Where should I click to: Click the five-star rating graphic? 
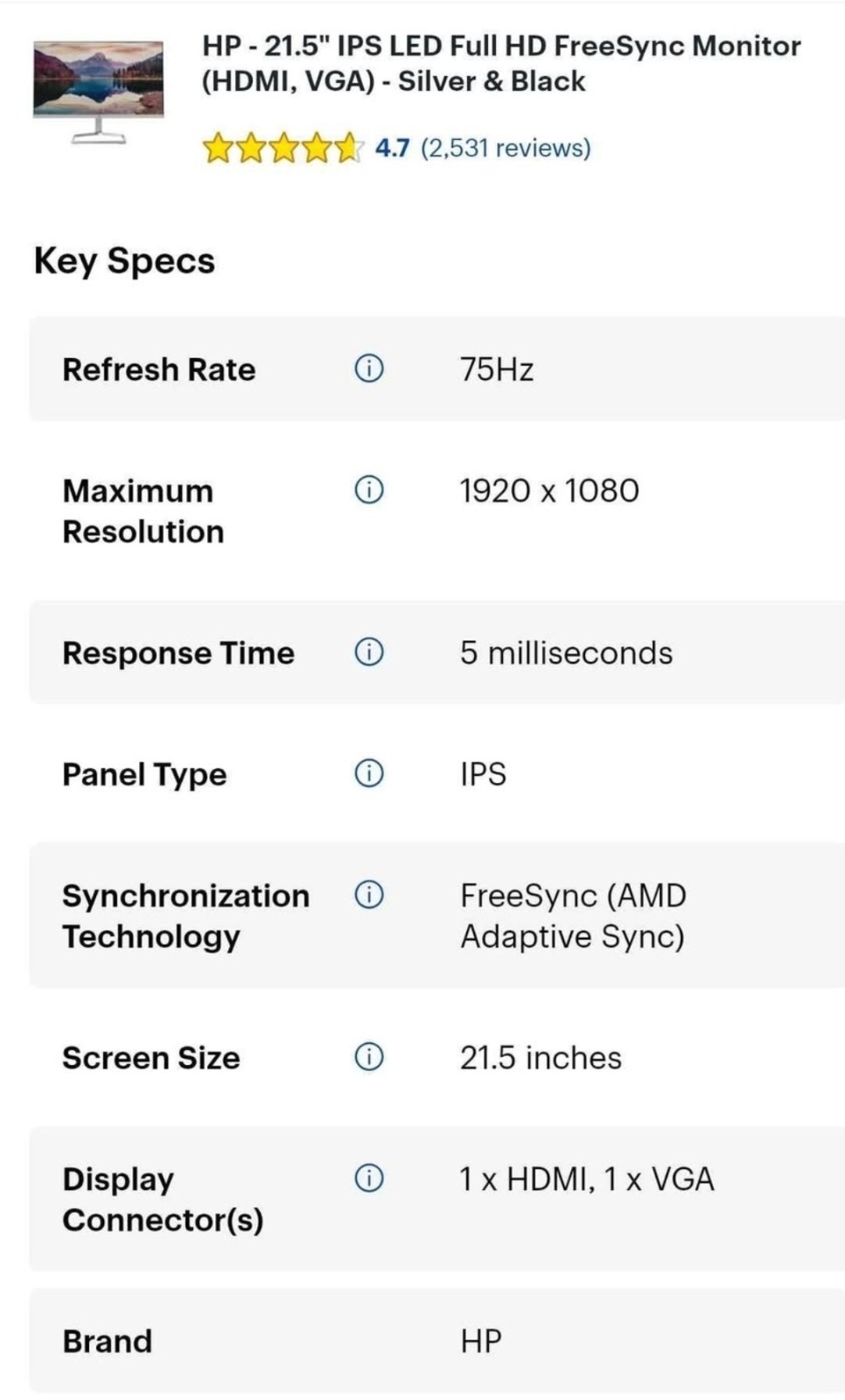pyautogui.click(x=282, y=149)
